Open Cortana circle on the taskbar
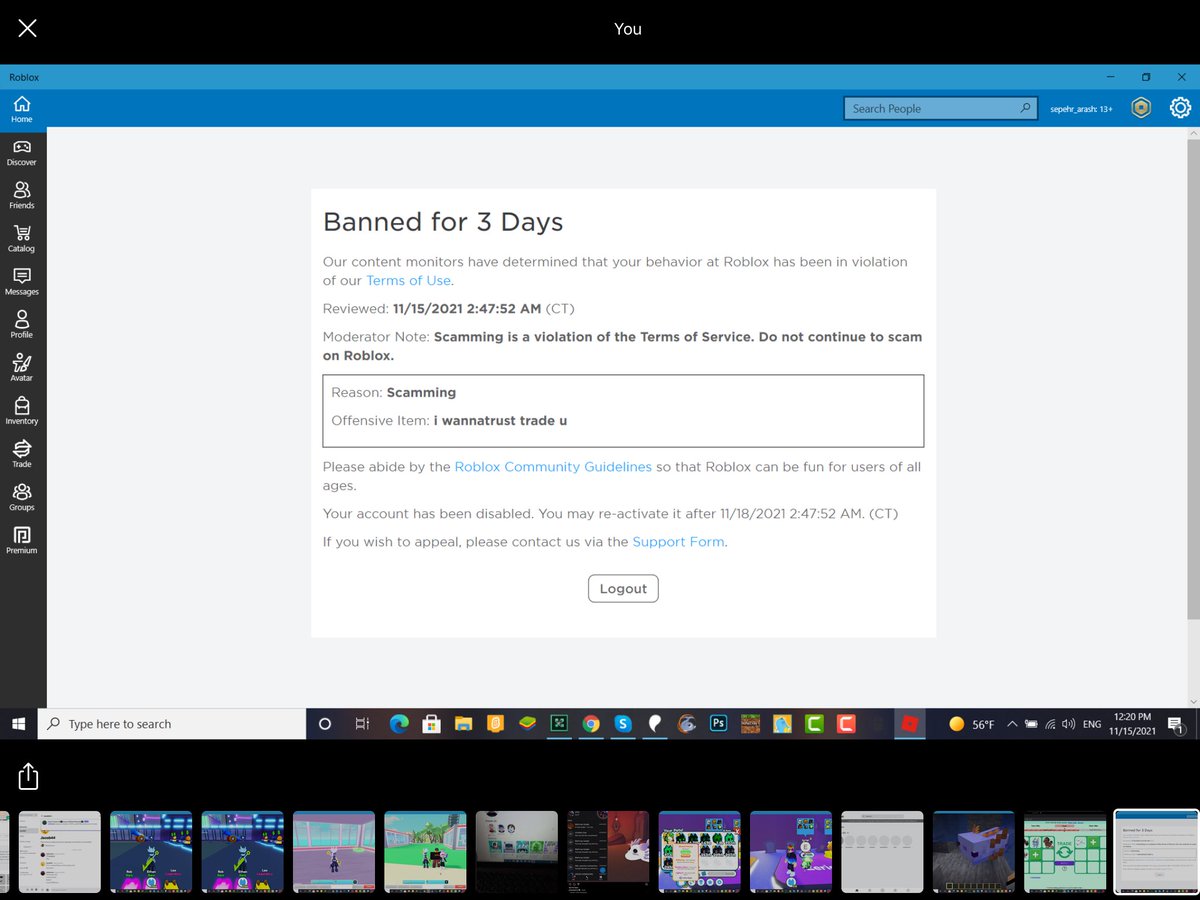This screenshot has width=1200, height=900. 325,723
